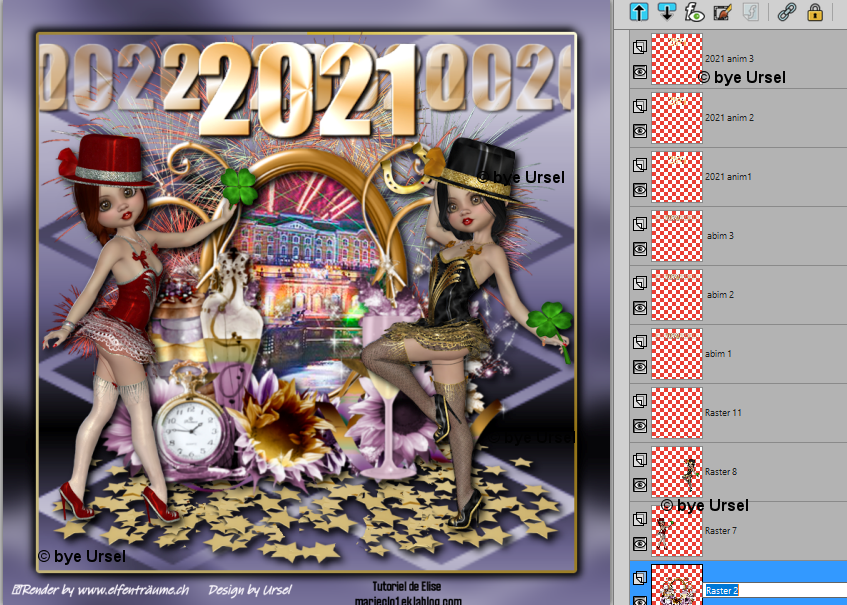The image size is (847, 605).
Task: Click the chain Link layers icon
Action: click(x=786, y=11)
